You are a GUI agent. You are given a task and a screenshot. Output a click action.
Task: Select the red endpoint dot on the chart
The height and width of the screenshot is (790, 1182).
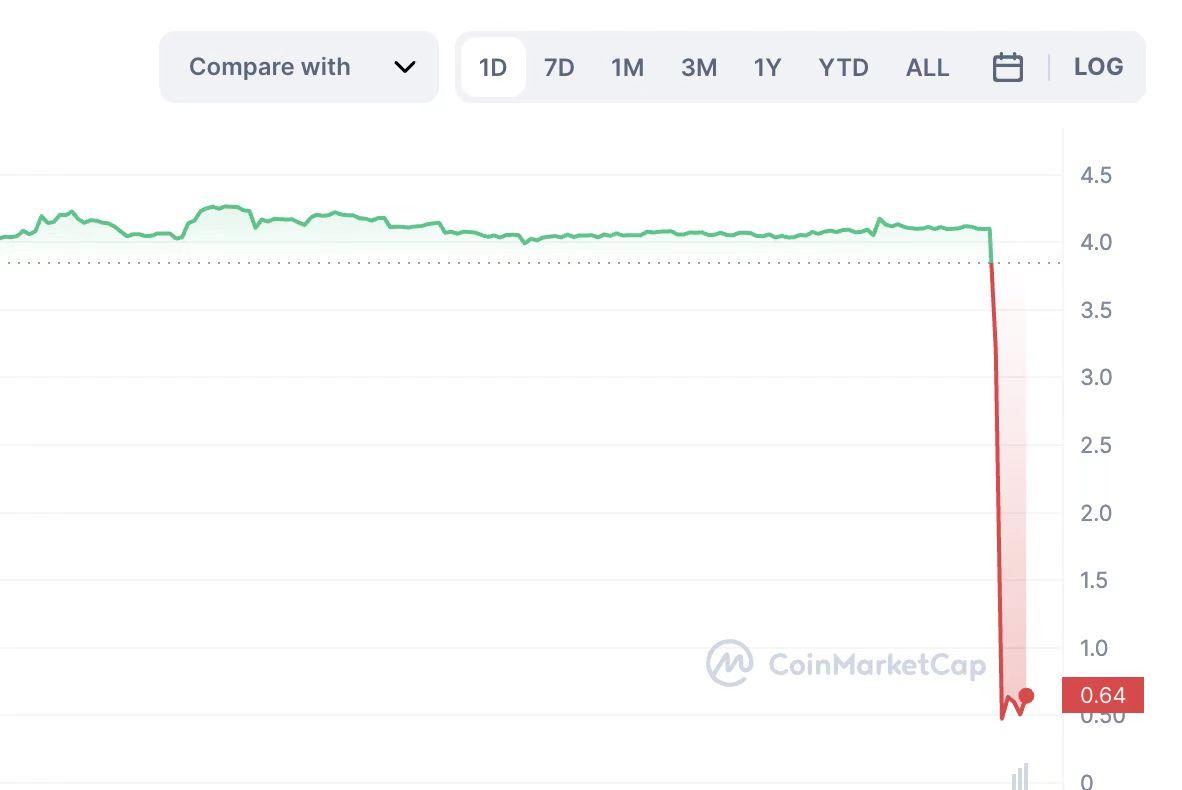coord(1025,695)
